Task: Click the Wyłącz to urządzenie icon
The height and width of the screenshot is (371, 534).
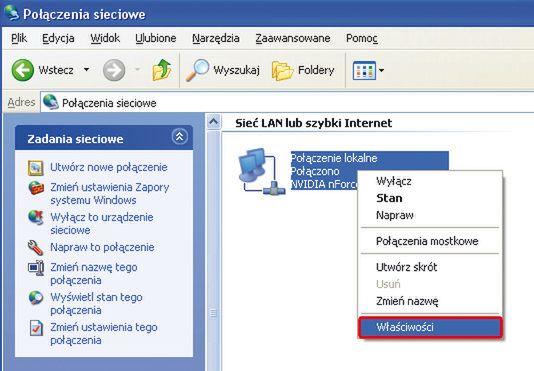Action: coord(36,218)
